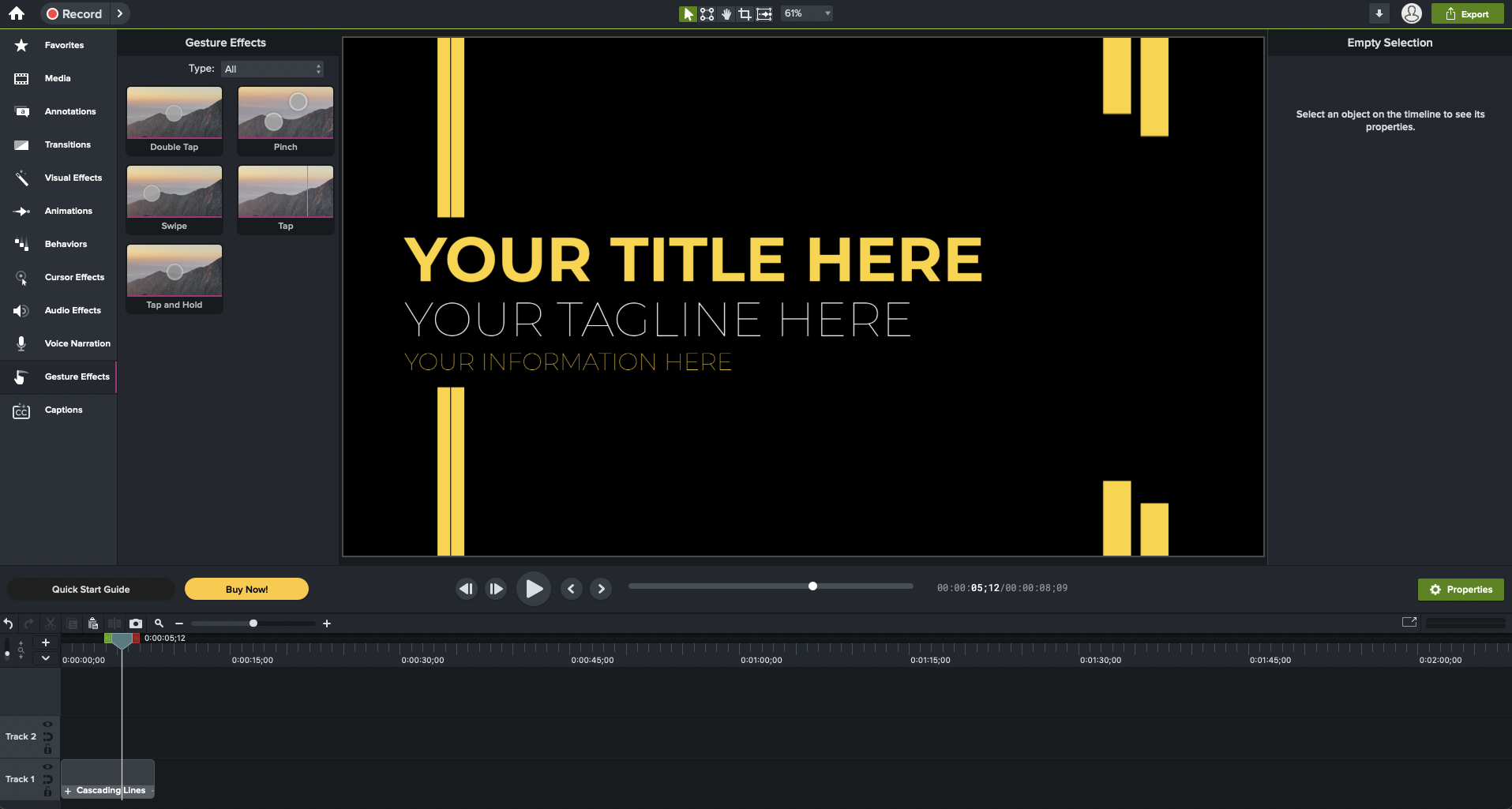The width and height of the screenshot is (1512, 809).
Task: Open the Type dropdown set to All
Action: [272, 69]
